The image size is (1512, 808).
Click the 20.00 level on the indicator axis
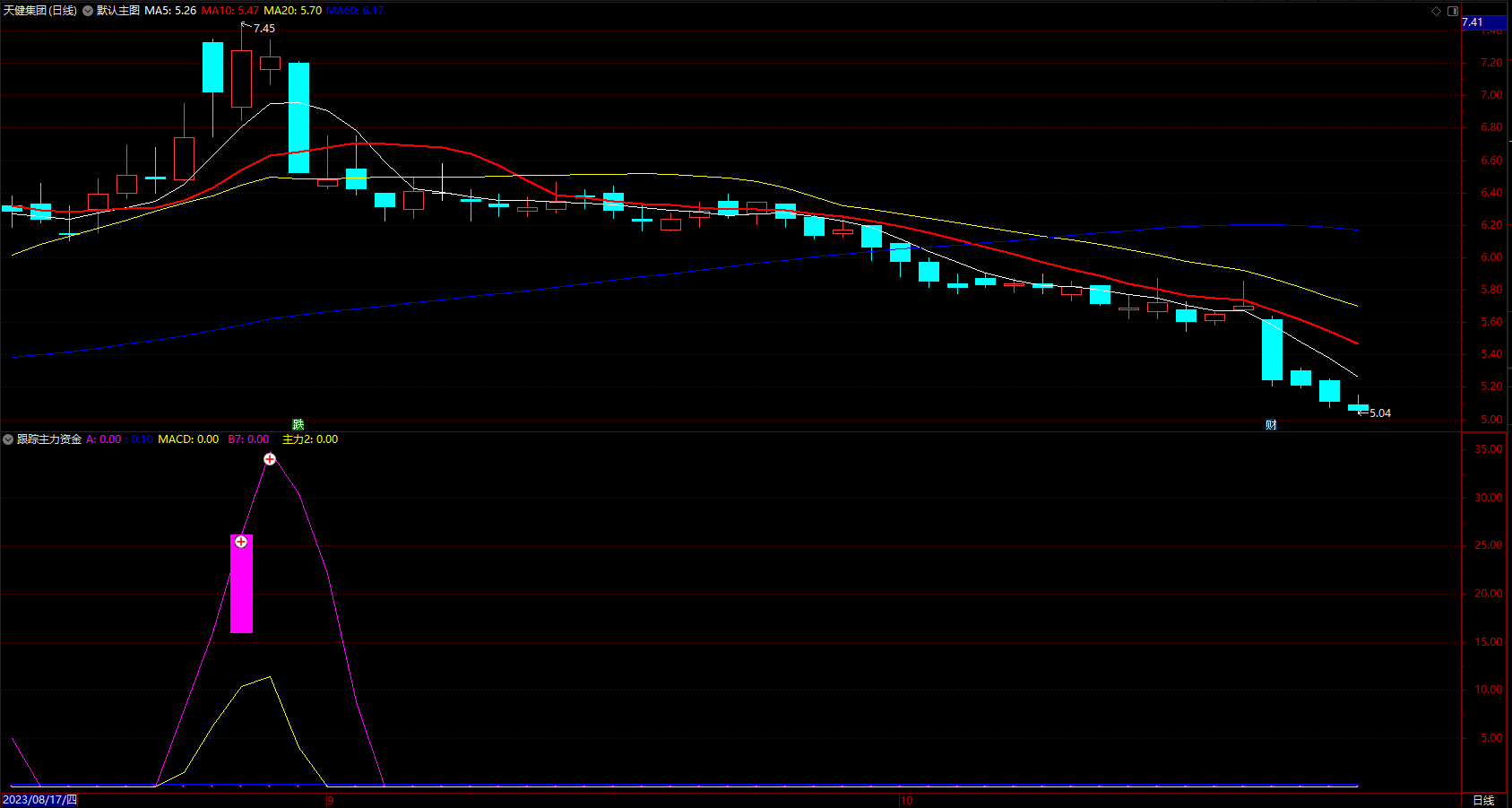click(1489, 594)
